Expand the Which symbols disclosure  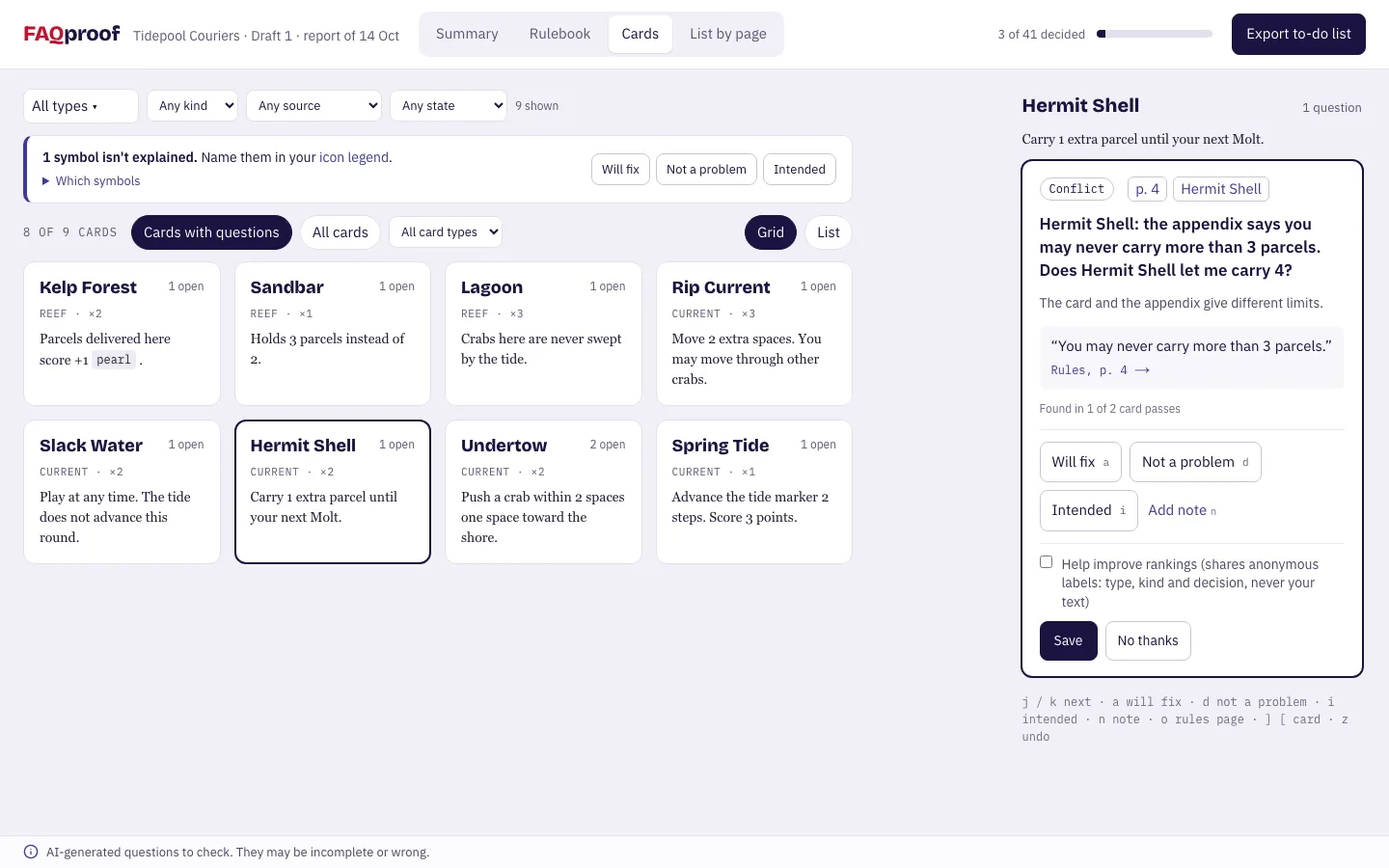(92, 181)
